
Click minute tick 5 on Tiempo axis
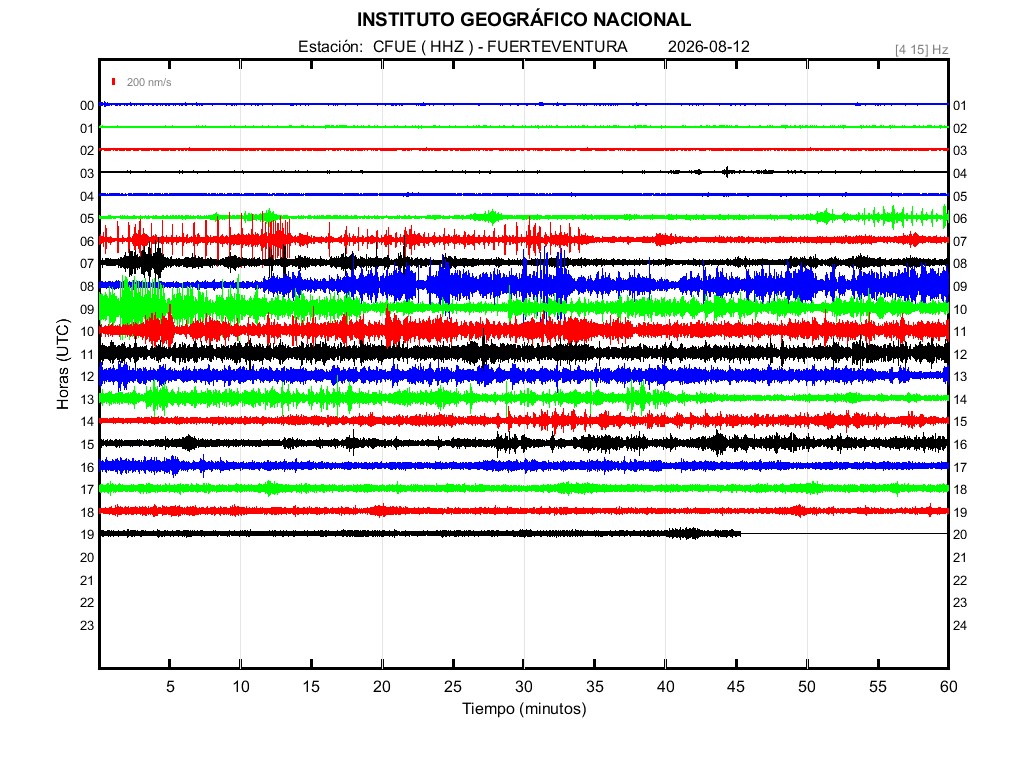tap(170, 686)
